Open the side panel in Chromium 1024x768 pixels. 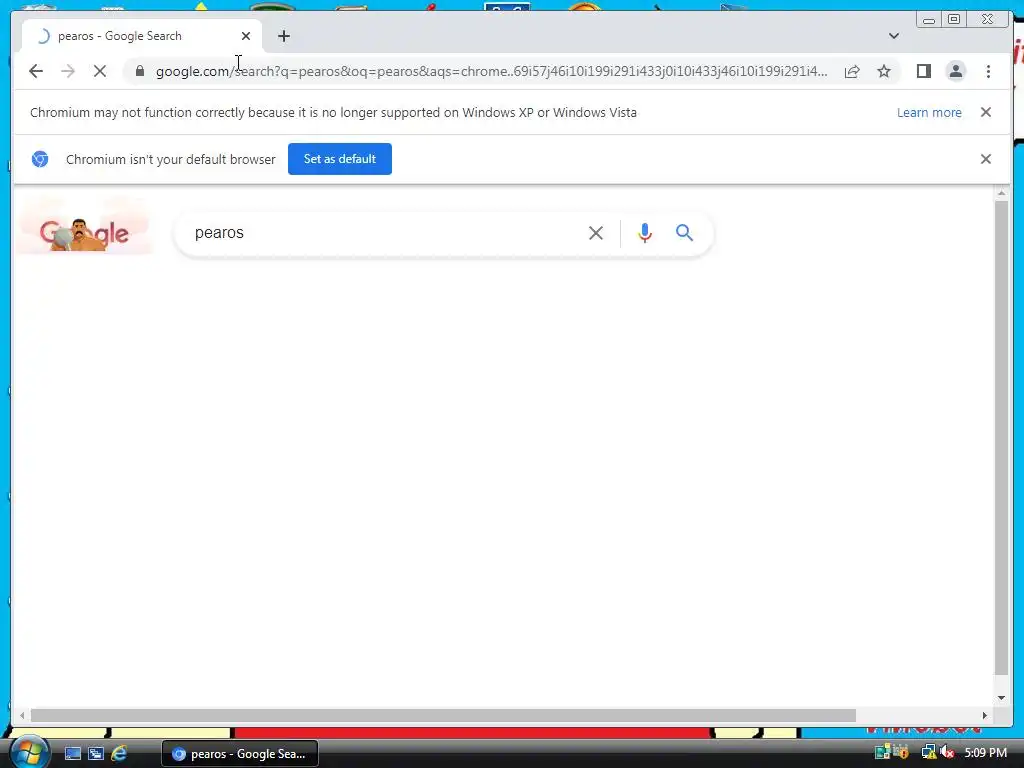point(923,71)
